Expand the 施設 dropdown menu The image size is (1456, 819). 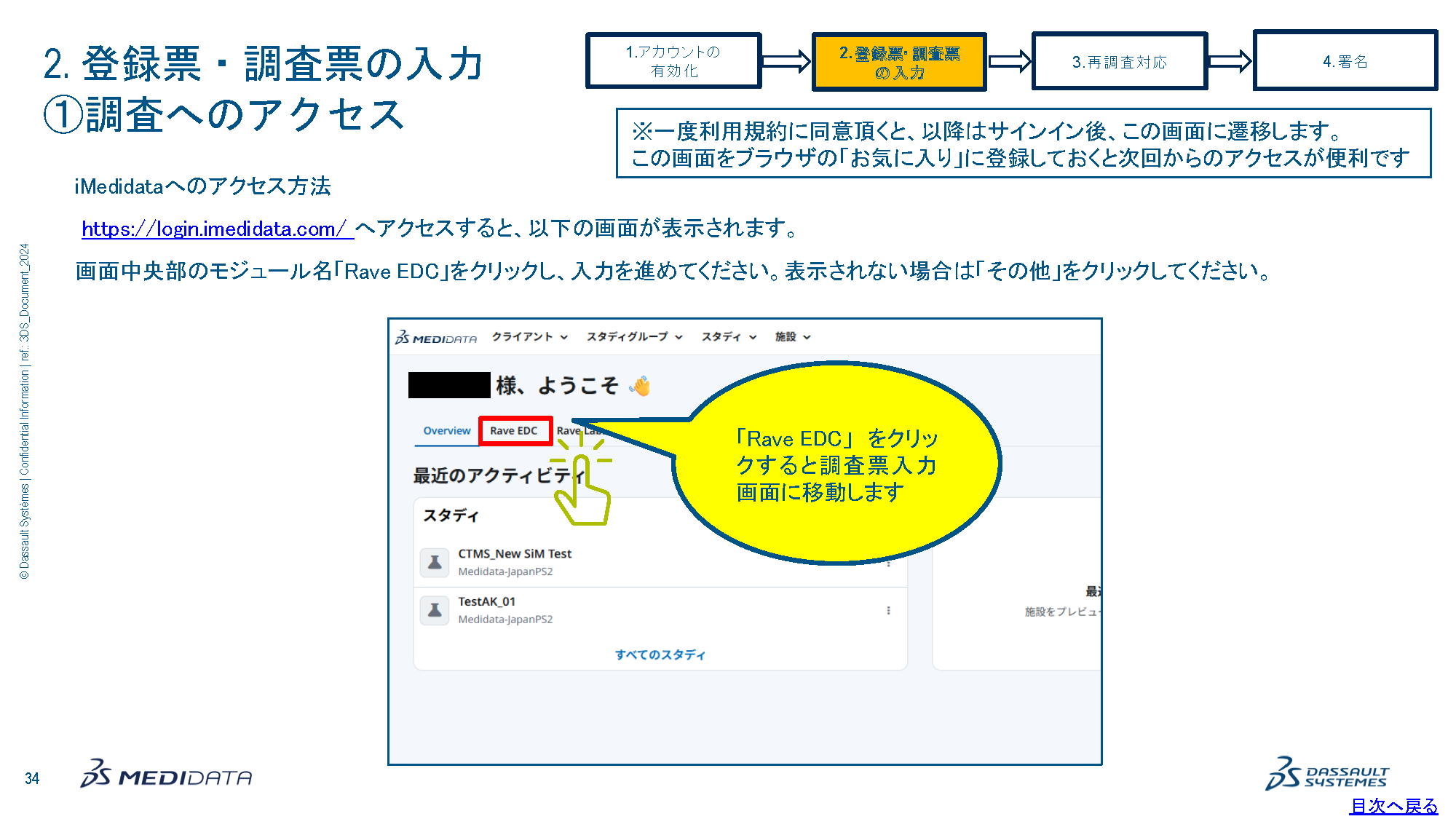(x=793, y=336)
